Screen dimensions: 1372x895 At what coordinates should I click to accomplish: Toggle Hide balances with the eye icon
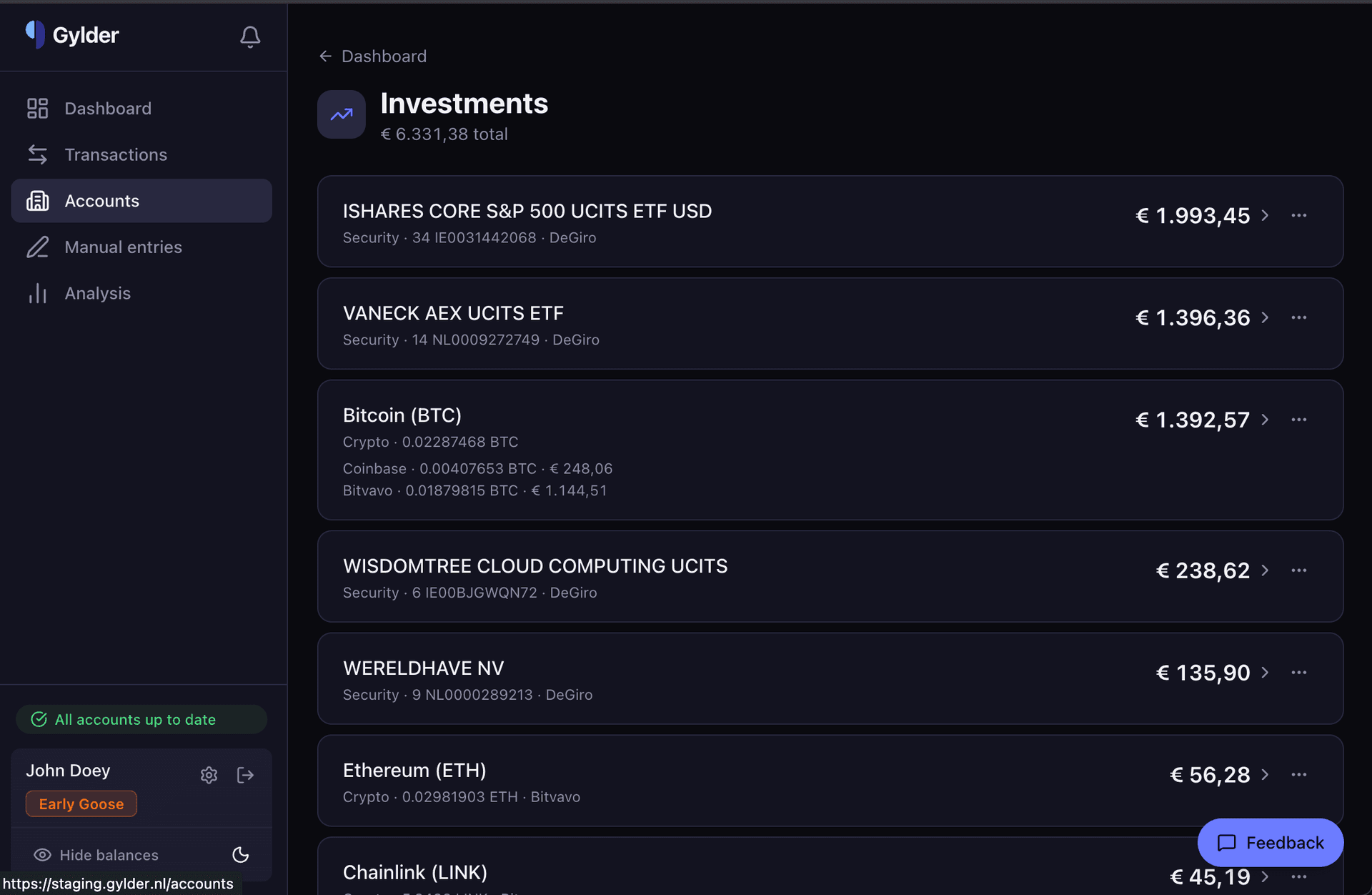[x=42, y=855]
